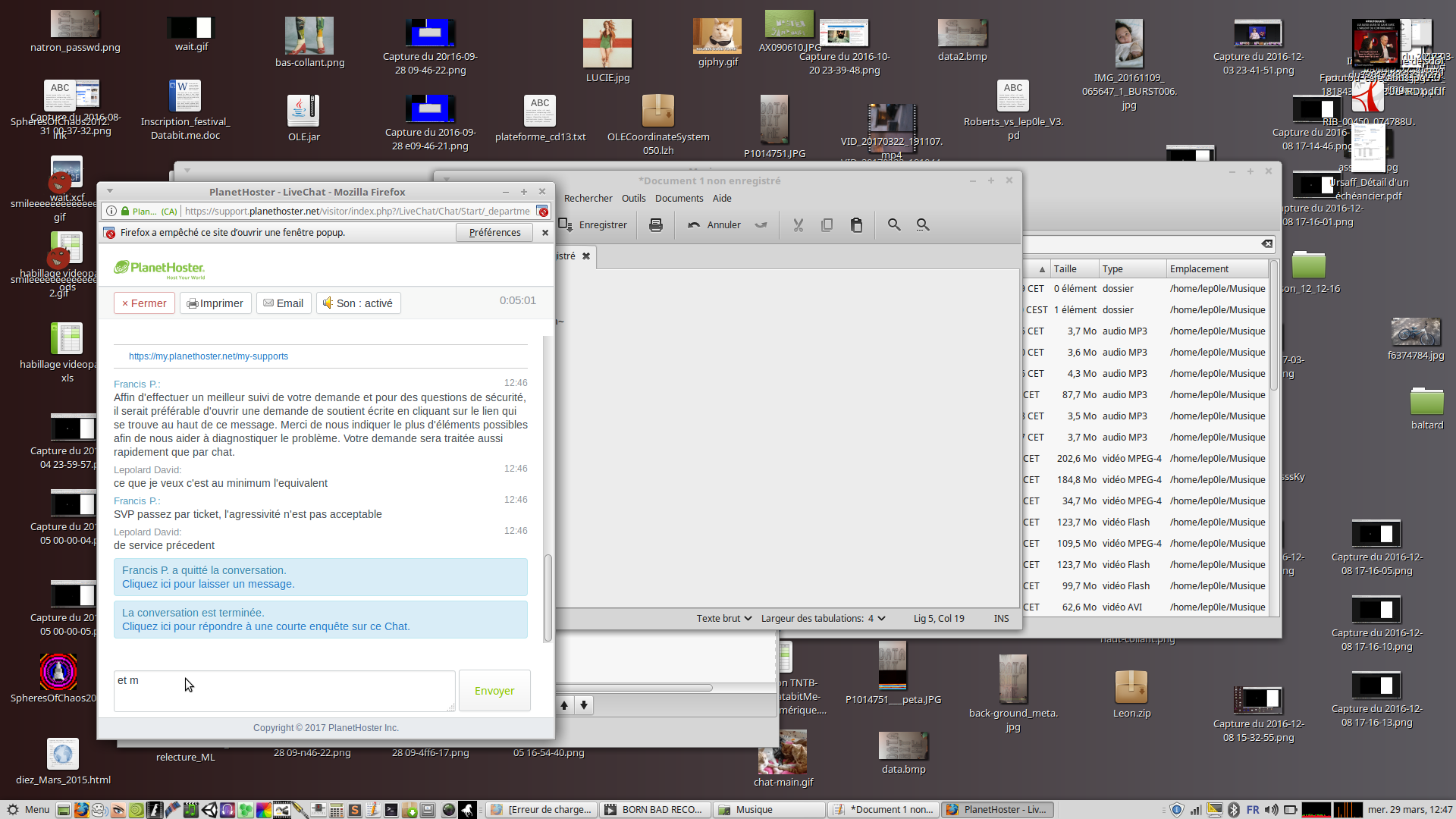Click the Search and replace icon
Image resolution: width=1456 pixels, height=819 pixels.
[923, 225]
